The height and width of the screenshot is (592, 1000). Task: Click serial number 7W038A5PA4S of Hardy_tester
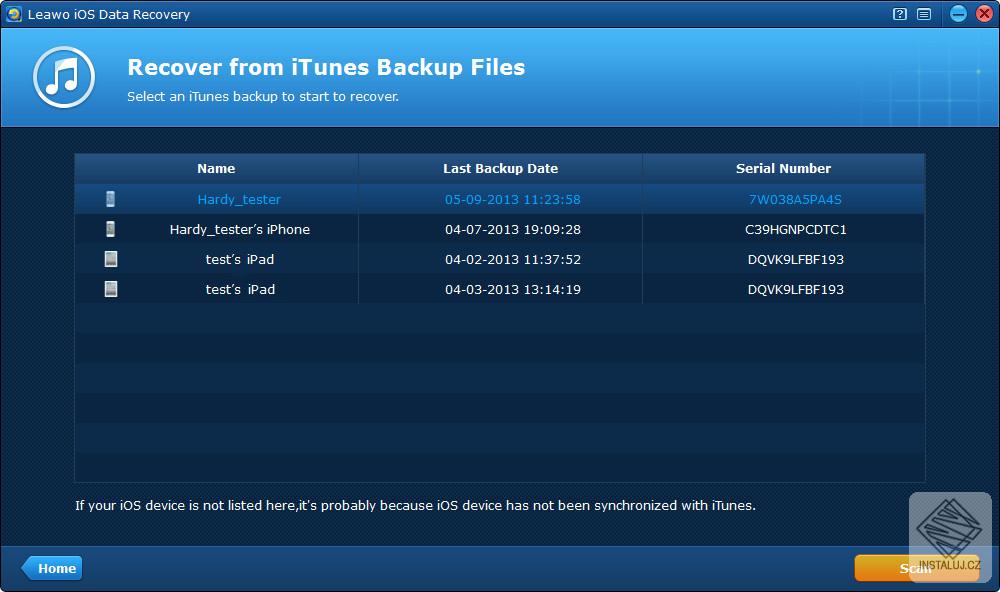[784, 198]
